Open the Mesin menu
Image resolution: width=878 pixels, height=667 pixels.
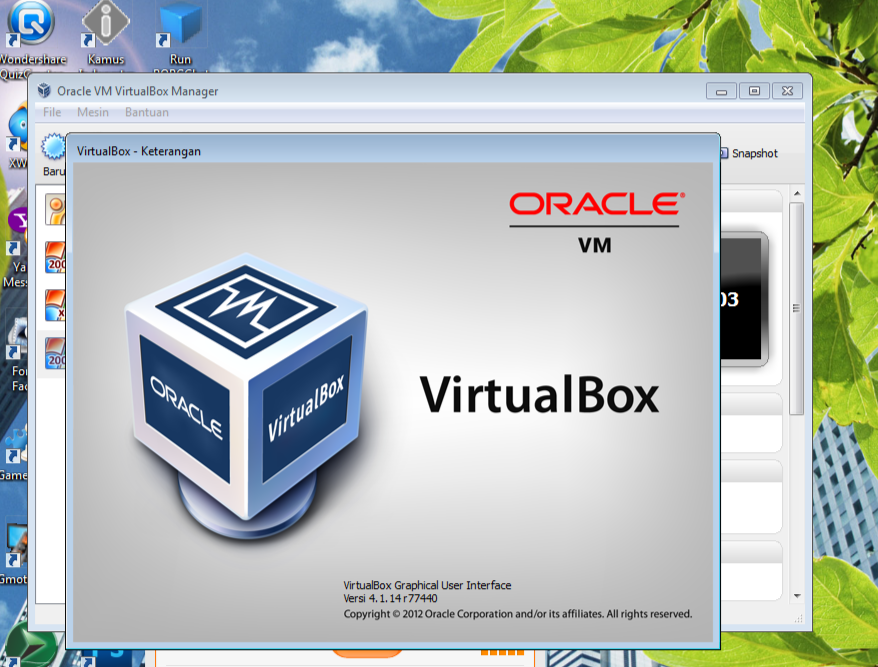tap(93, 113)
